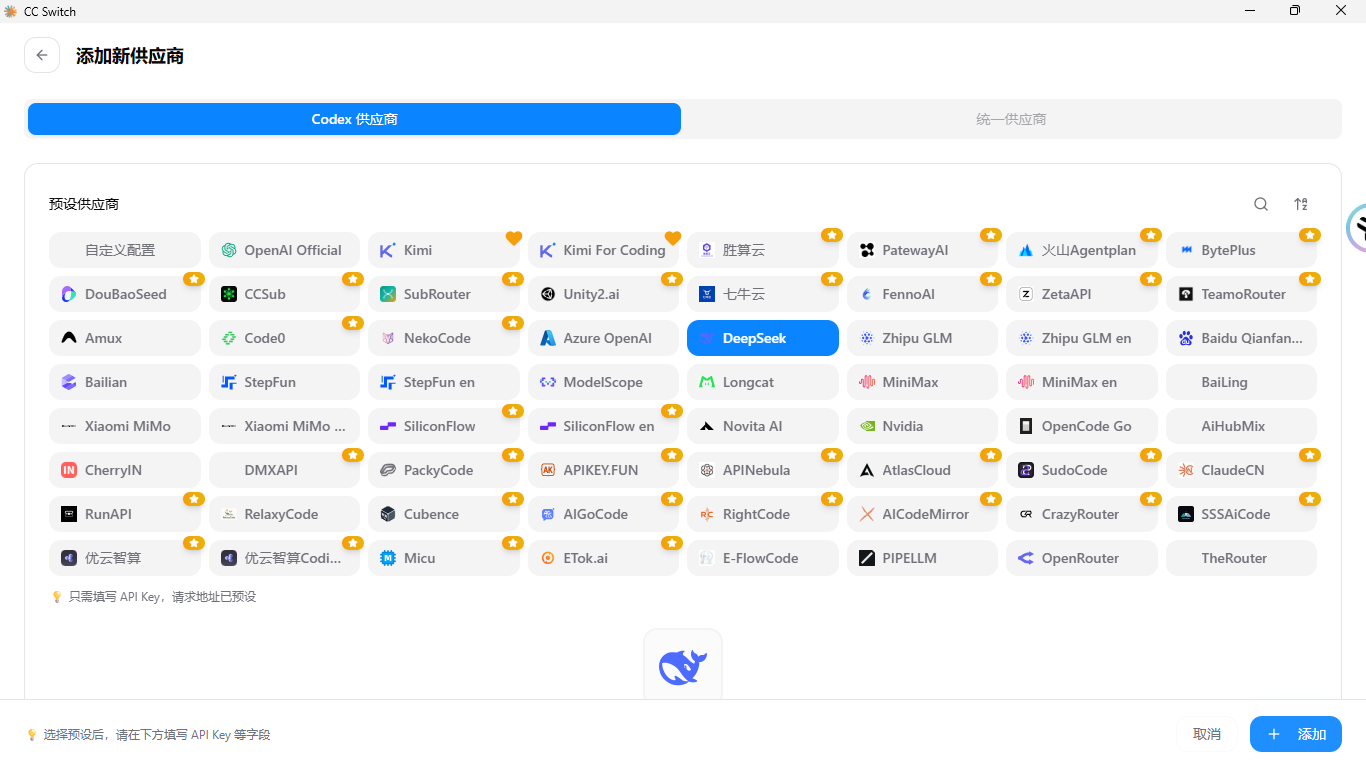
Task: Select SubRouter provider
Action: pyautogui.click(x=444, y=294)
